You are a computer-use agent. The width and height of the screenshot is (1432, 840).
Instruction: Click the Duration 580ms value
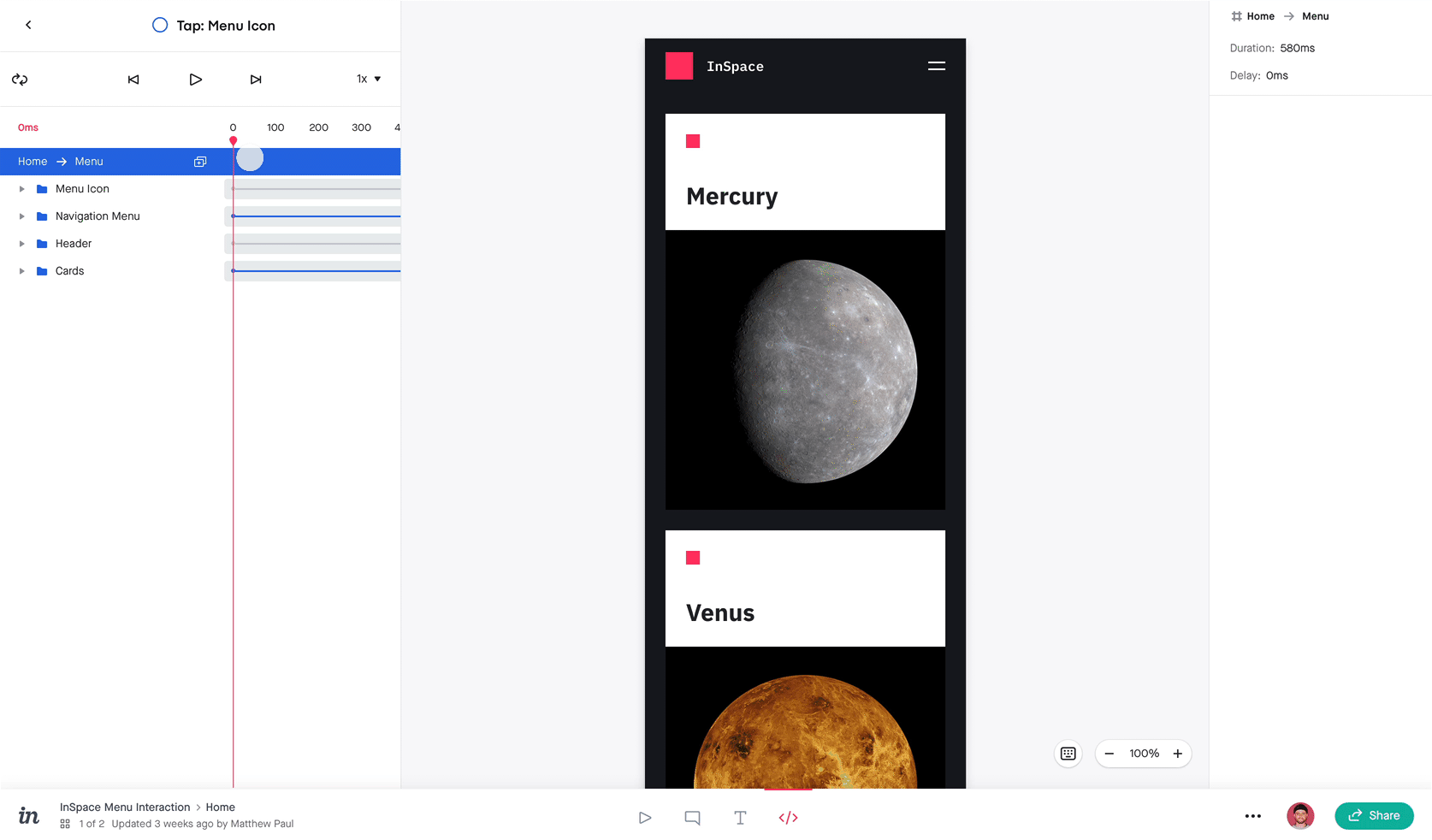[1298, 49]
